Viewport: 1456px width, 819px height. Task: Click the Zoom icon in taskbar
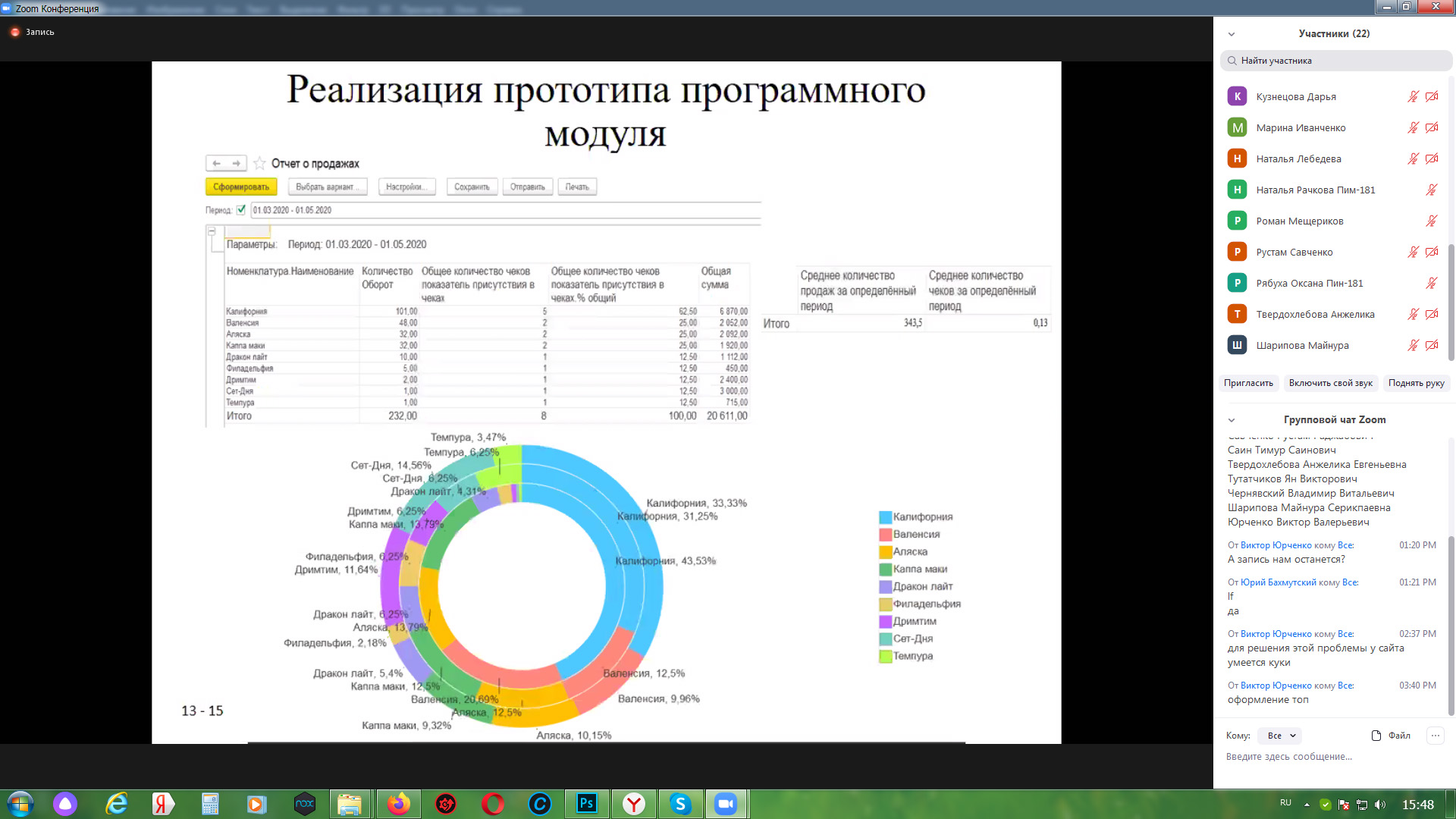coord(726,804)
